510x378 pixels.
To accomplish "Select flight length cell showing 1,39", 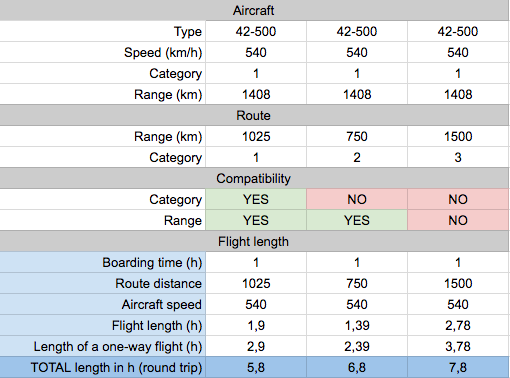I will click(x=357, y=325).
